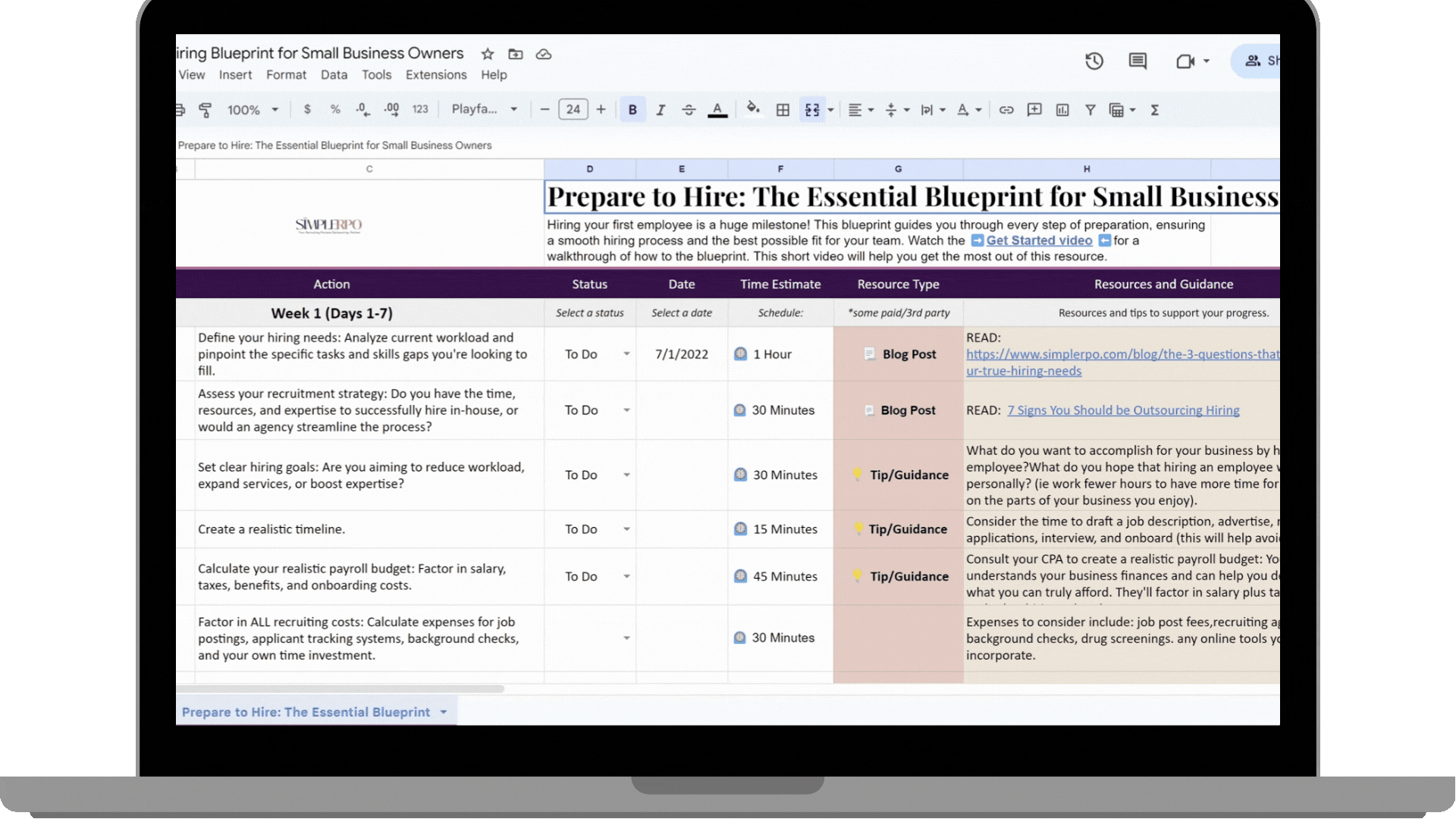This screenshot has width=1456, height=819.
Task: Open version history clock icon
Action: click(x=1094, y=61)
